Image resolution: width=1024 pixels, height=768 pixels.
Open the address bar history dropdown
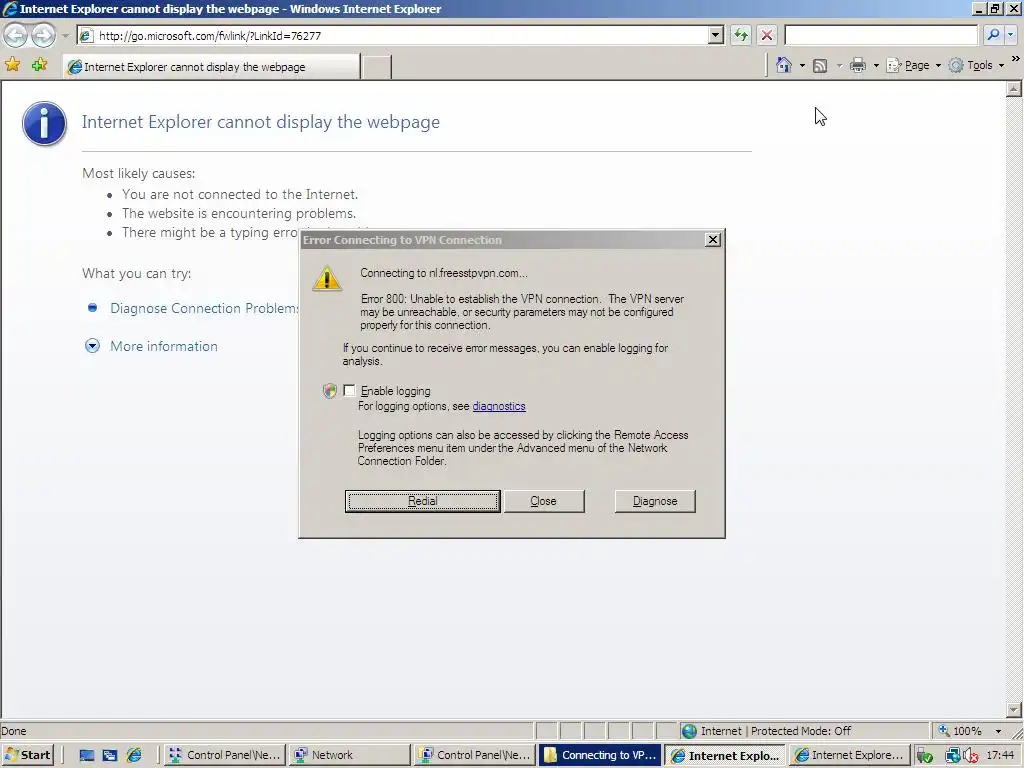tap(716, 35)
